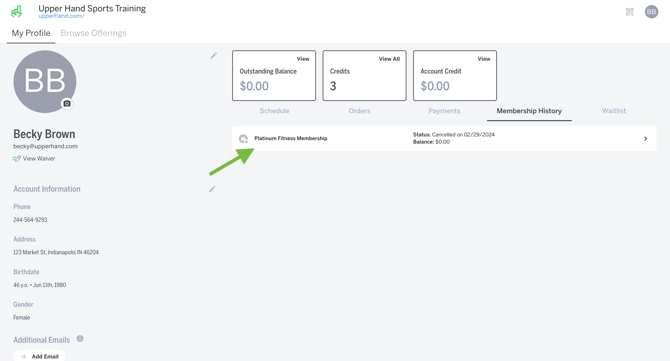Screen dimensions: 670x361
Task: Switch to My Profile tab
Action: tap(31, 33)
